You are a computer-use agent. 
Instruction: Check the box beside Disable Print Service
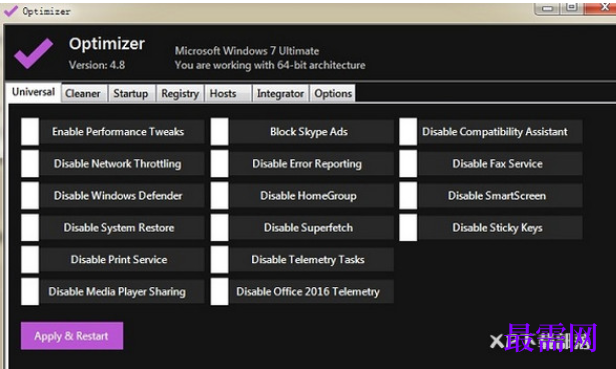(x=30, y=259)
